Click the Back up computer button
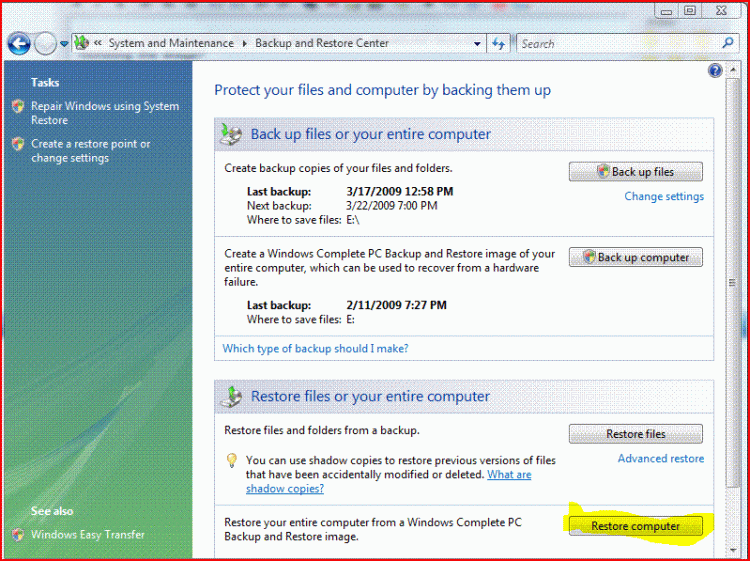Image resolution: width=750 pixels, height=561 pixels. click(x=636, y=257)
